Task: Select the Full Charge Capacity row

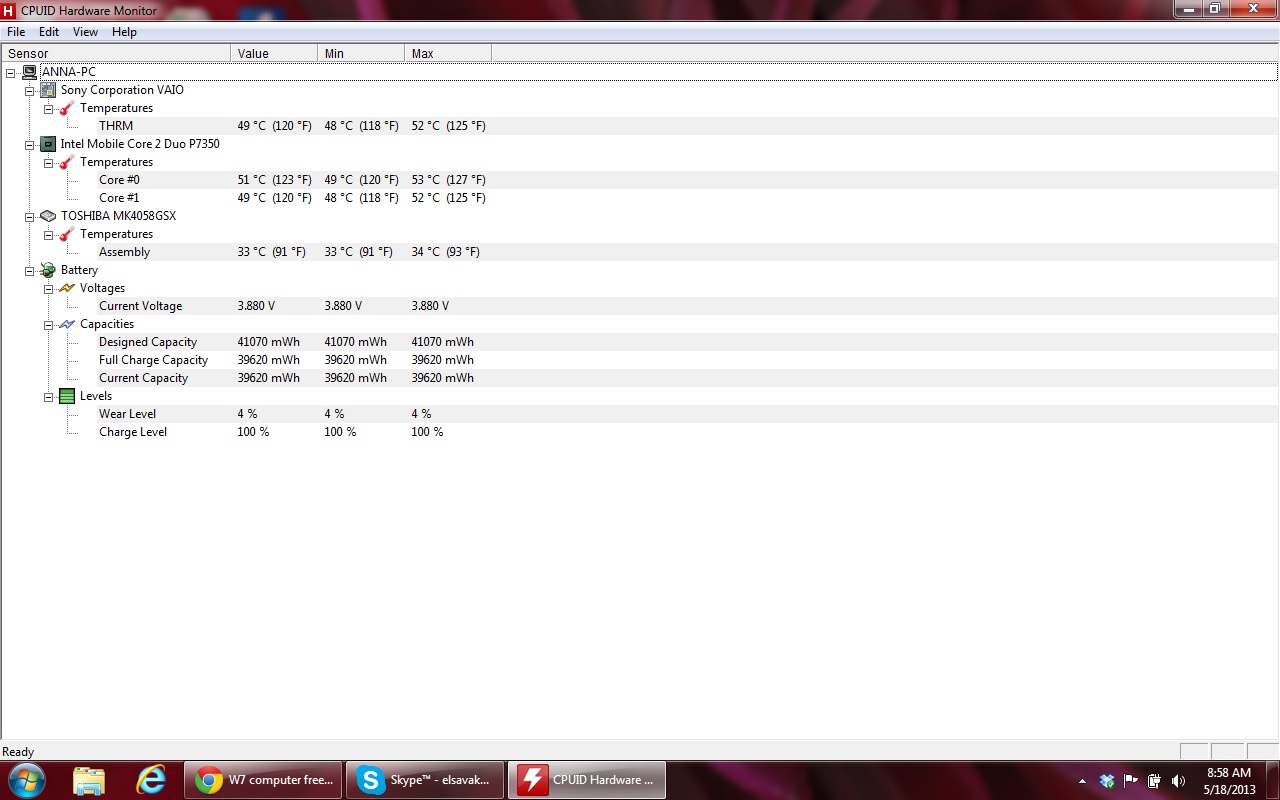Action: 640,360
